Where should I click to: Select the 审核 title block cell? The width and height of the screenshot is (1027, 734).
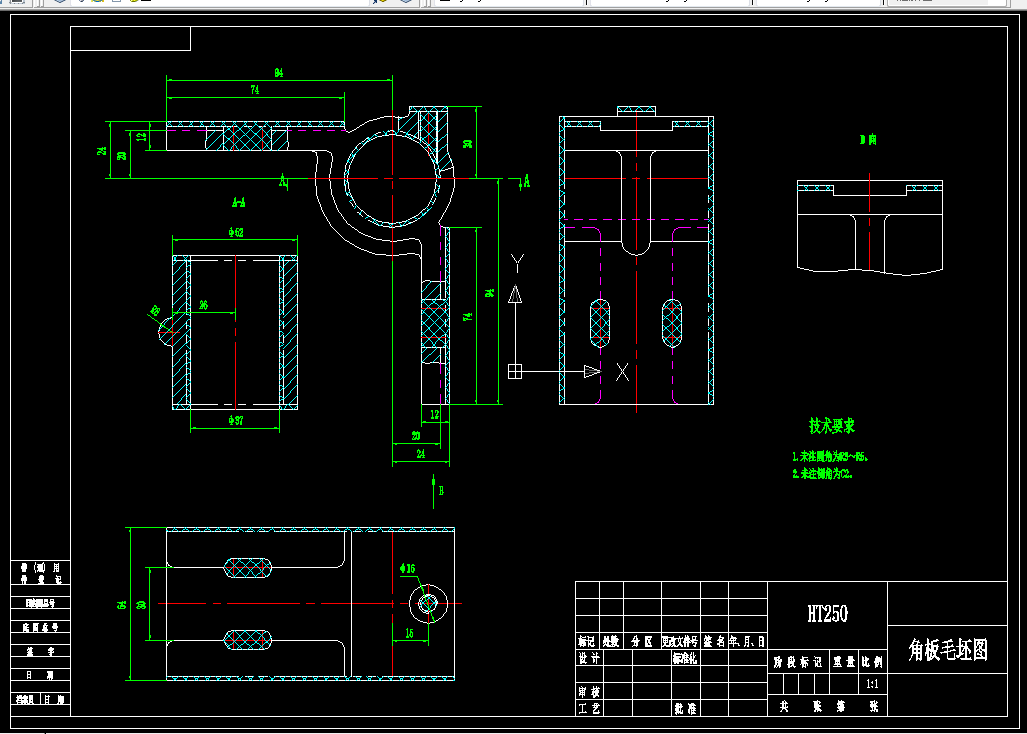589,691
